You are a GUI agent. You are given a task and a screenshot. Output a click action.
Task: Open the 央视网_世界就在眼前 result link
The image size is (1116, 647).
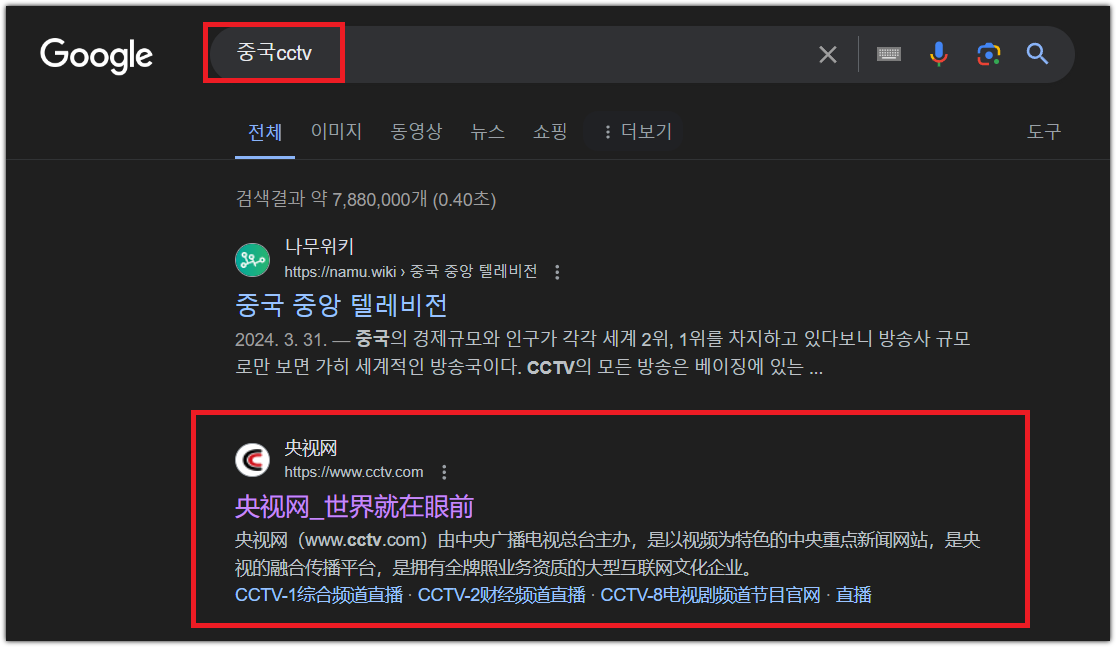pos(354,507)
